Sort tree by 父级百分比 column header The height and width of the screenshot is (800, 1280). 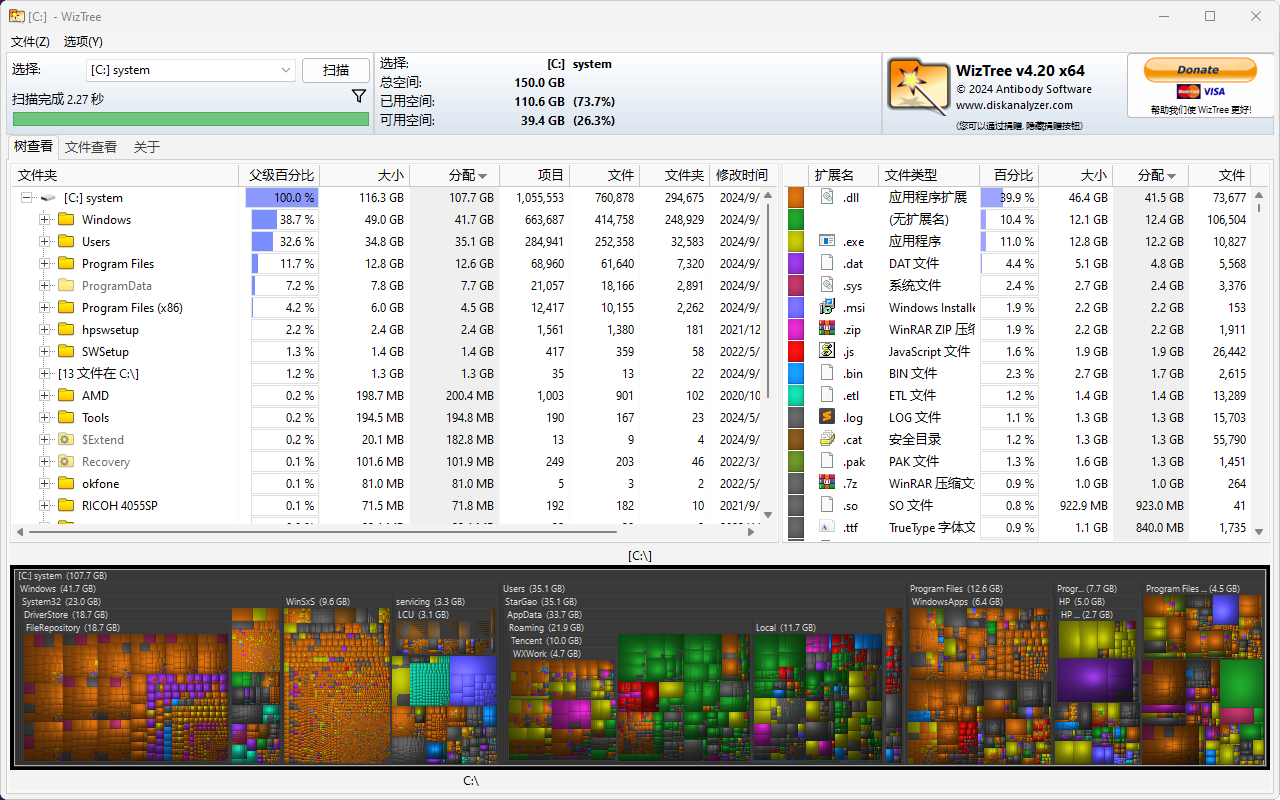point(281,175)
